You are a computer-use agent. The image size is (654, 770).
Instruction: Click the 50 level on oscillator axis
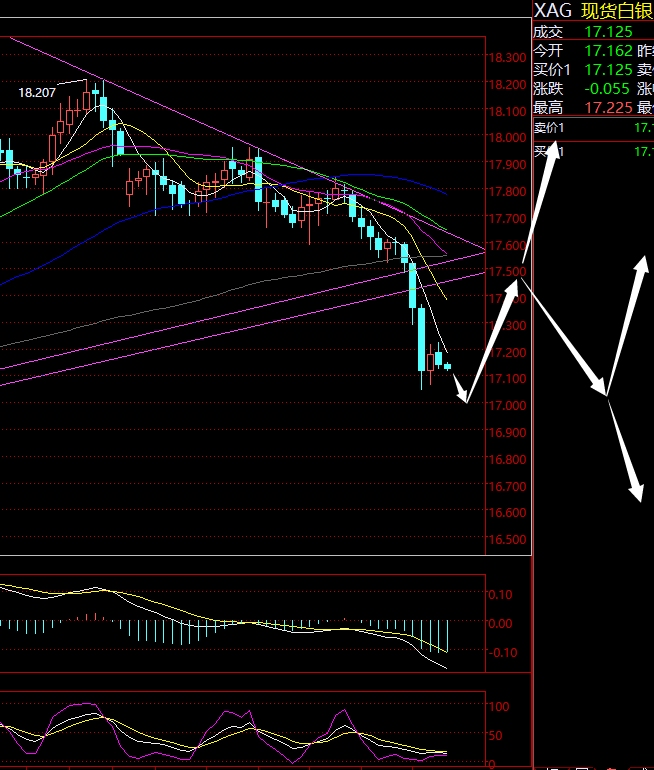[x=496, y=736]
